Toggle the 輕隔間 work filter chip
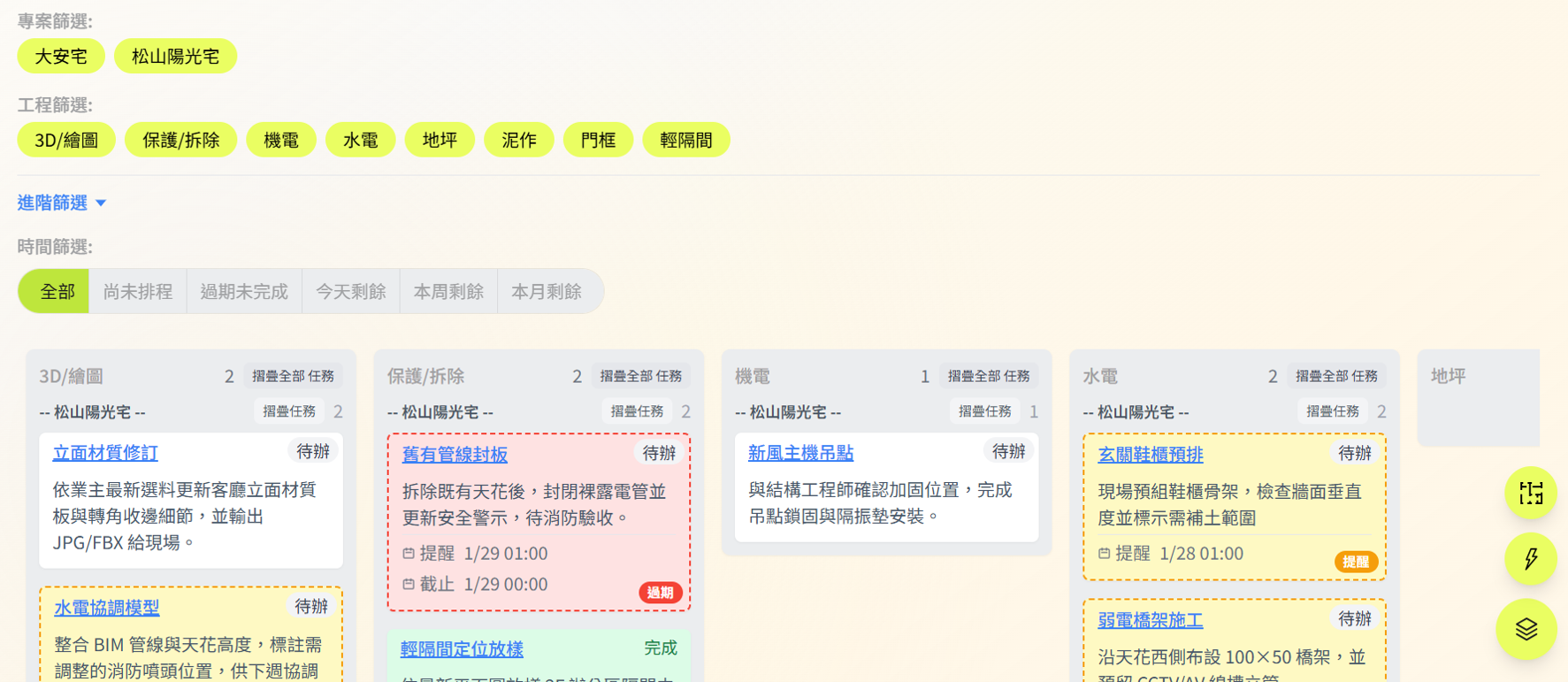The height and width of the screenshot is (682, 1568). pyautogui.click(x=685, y=140)
